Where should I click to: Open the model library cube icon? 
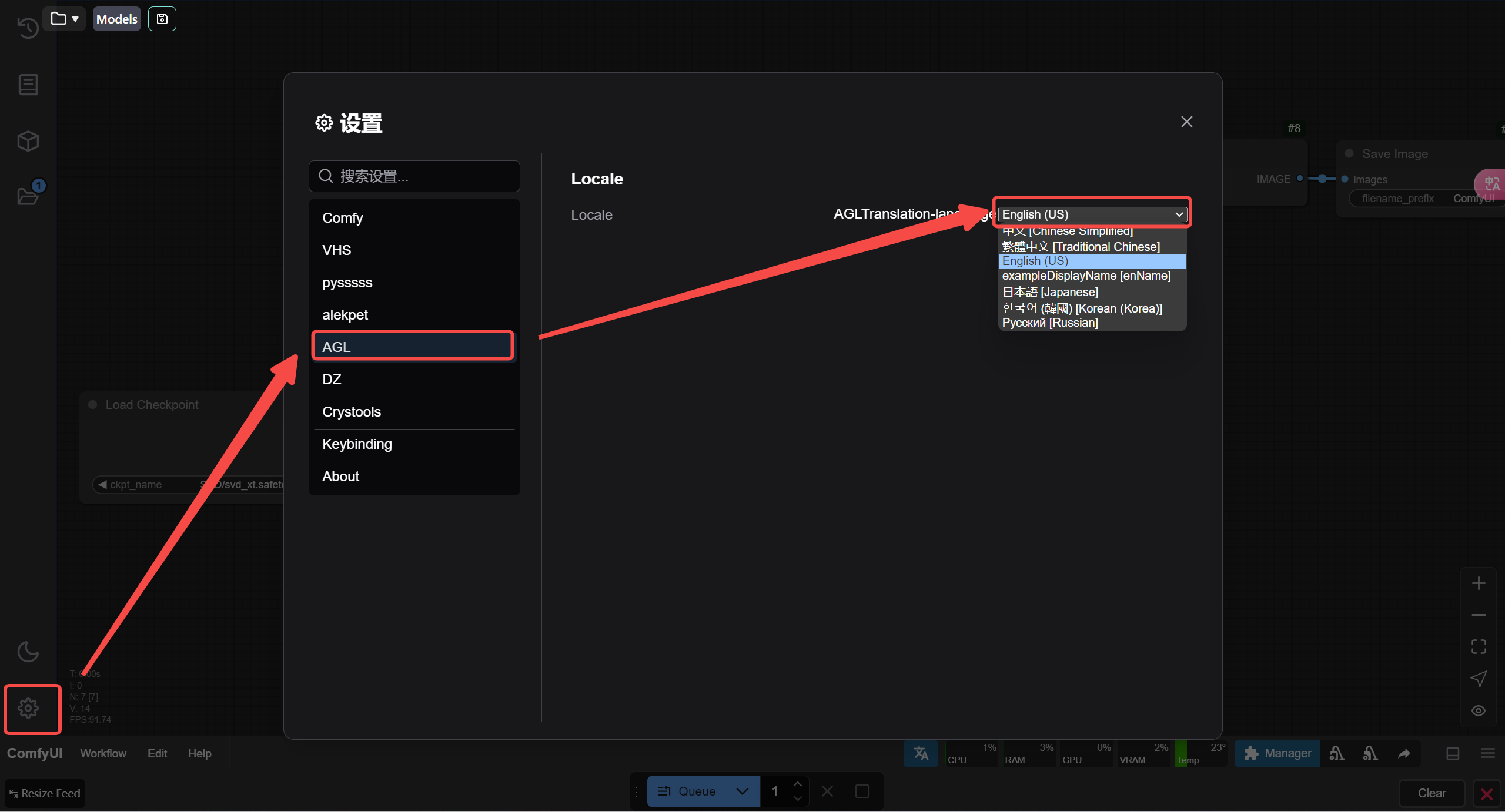(28, 141)
